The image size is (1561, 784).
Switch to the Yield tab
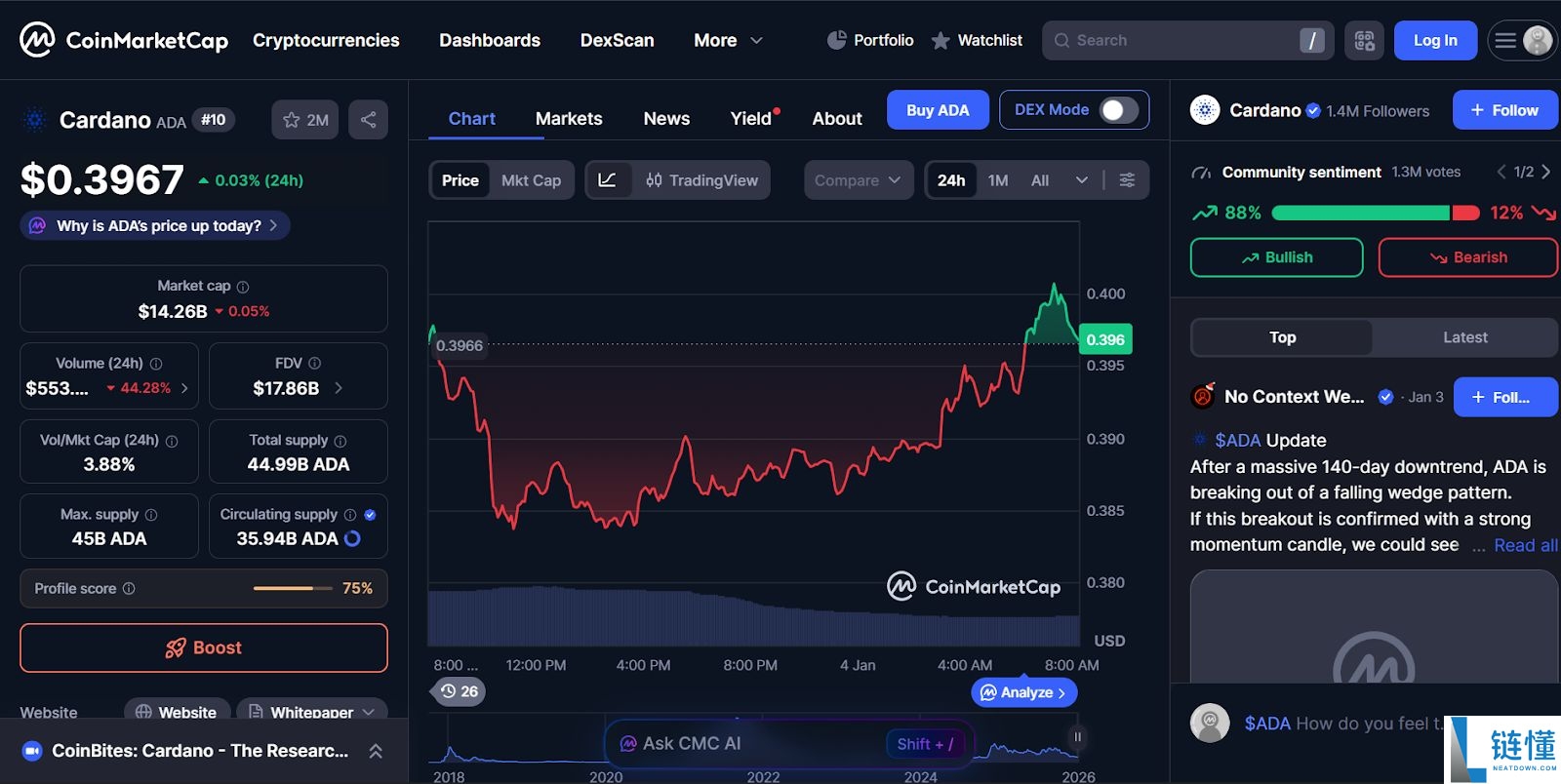pos(751,118)
